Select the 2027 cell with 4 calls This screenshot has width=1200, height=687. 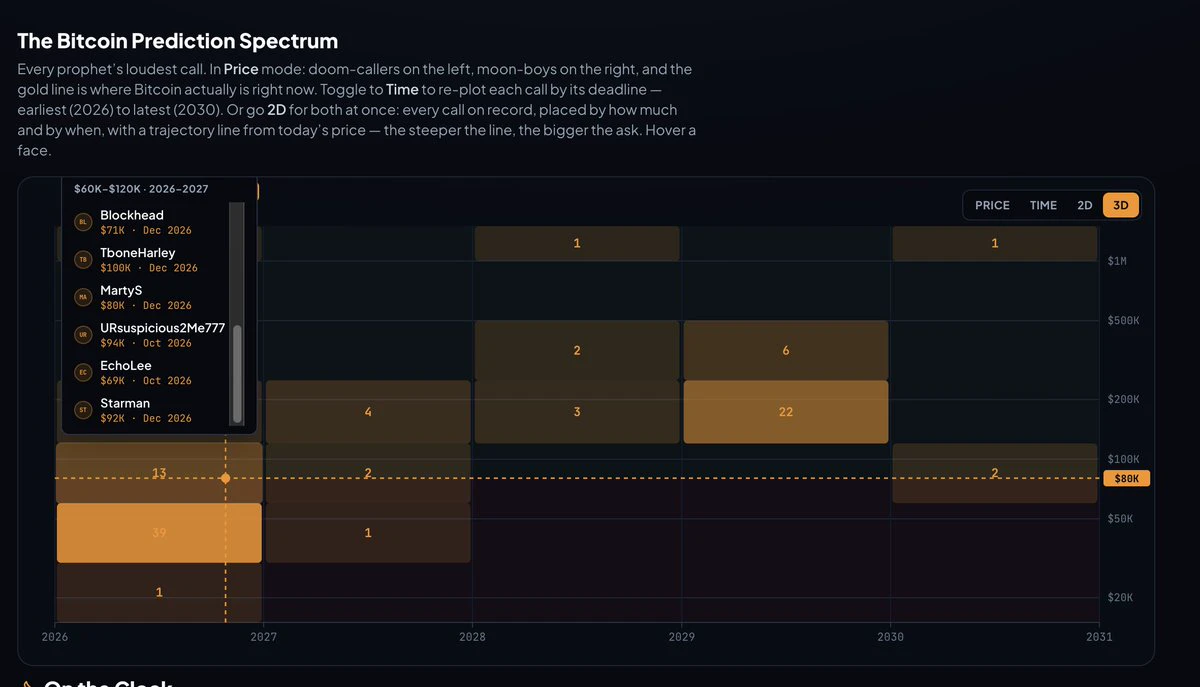point(368,412)
